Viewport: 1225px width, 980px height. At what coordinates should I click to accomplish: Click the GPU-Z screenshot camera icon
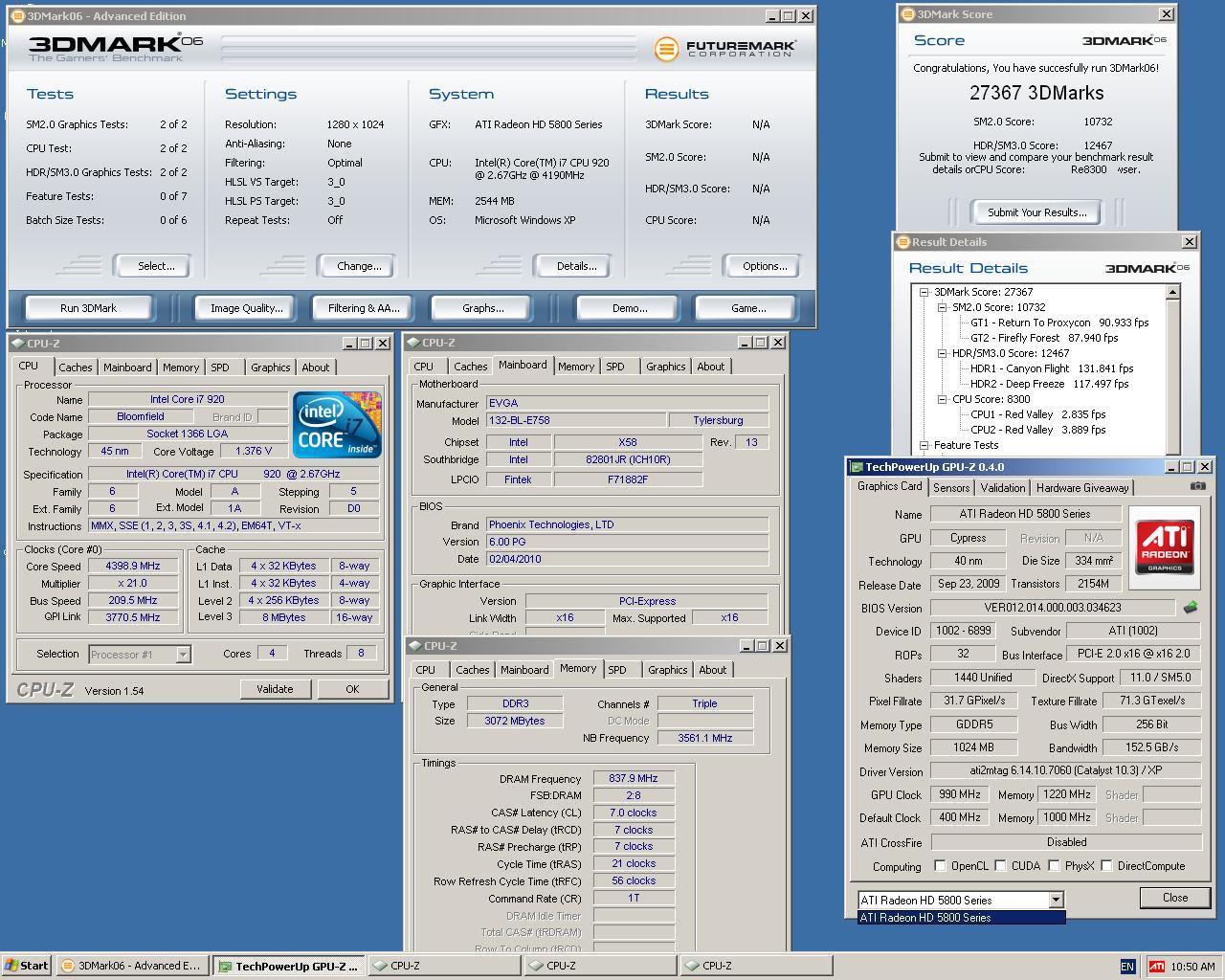[1197, 486]
